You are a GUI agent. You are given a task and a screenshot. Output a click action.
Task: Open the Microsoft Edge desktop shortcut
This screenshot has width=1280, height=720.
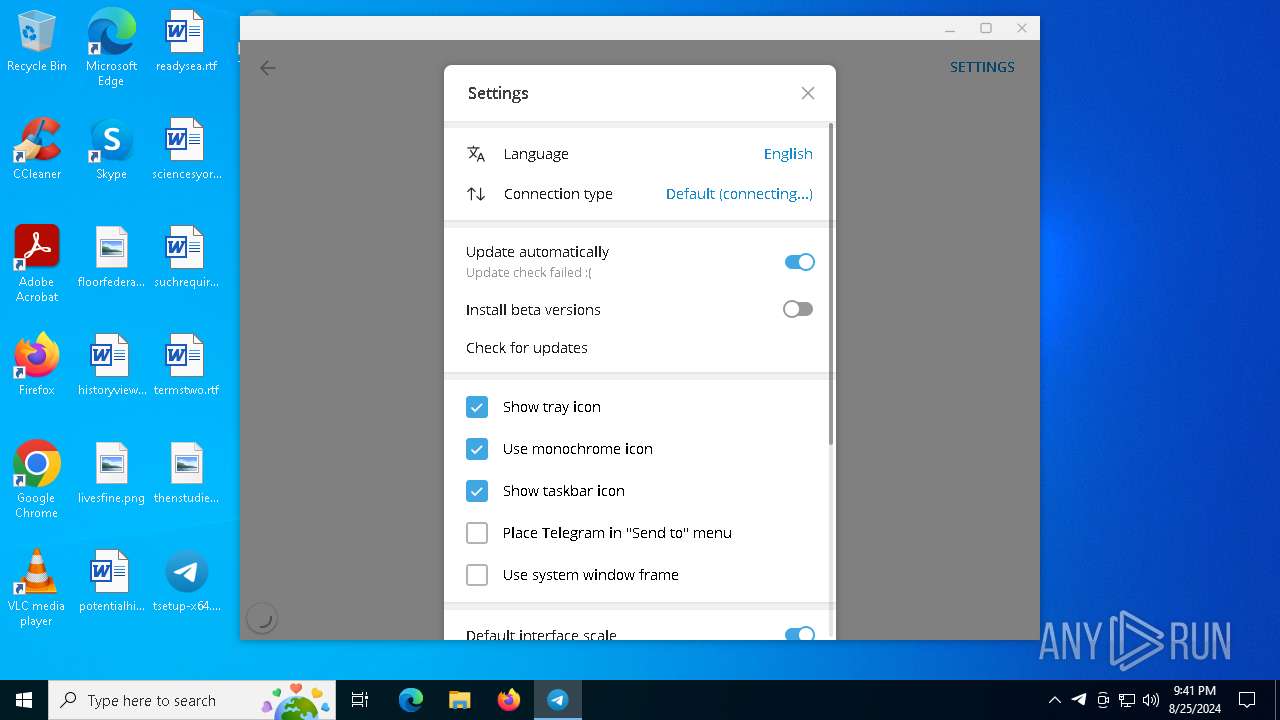111,48
